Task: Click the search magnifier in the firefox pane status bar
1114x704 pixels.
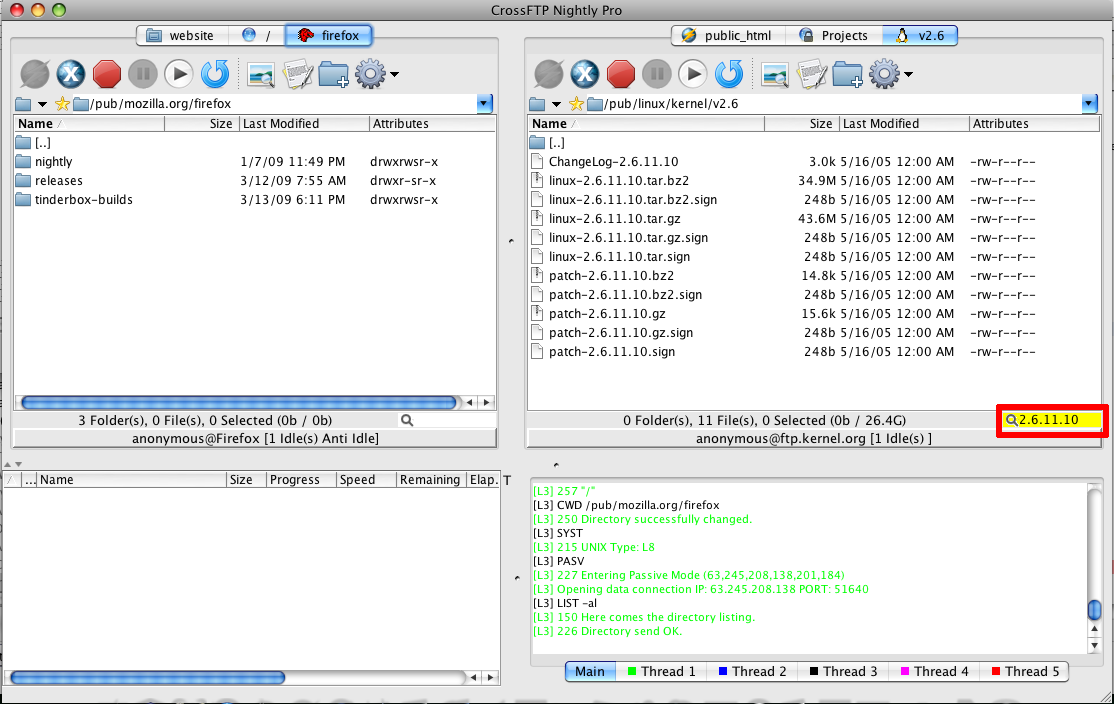Action: pos(407,421)
